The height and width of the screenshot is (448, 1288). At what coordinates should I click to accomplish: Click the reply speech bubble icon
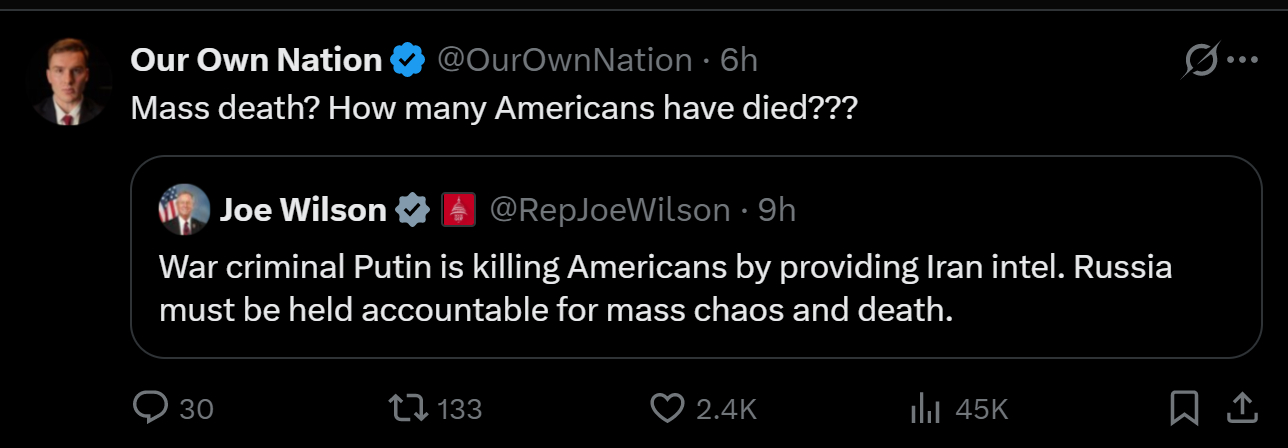(150, 408)
